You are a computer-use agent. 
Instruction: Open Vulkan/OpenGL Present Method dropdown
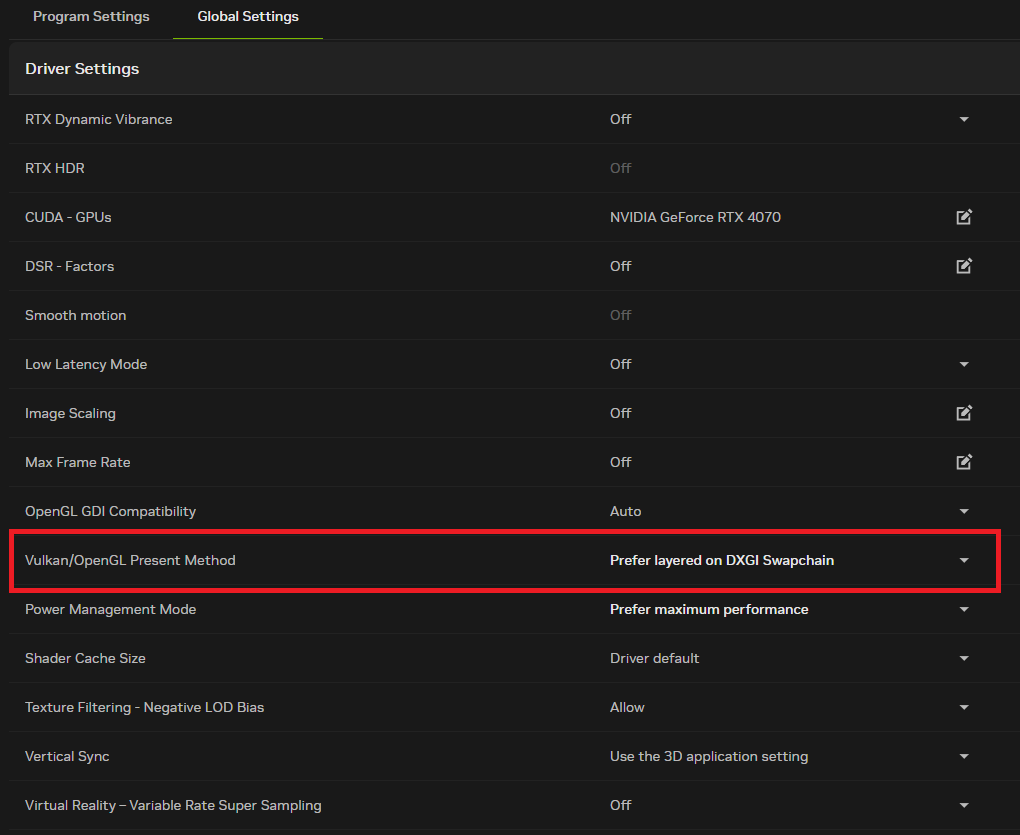(964, 560)
